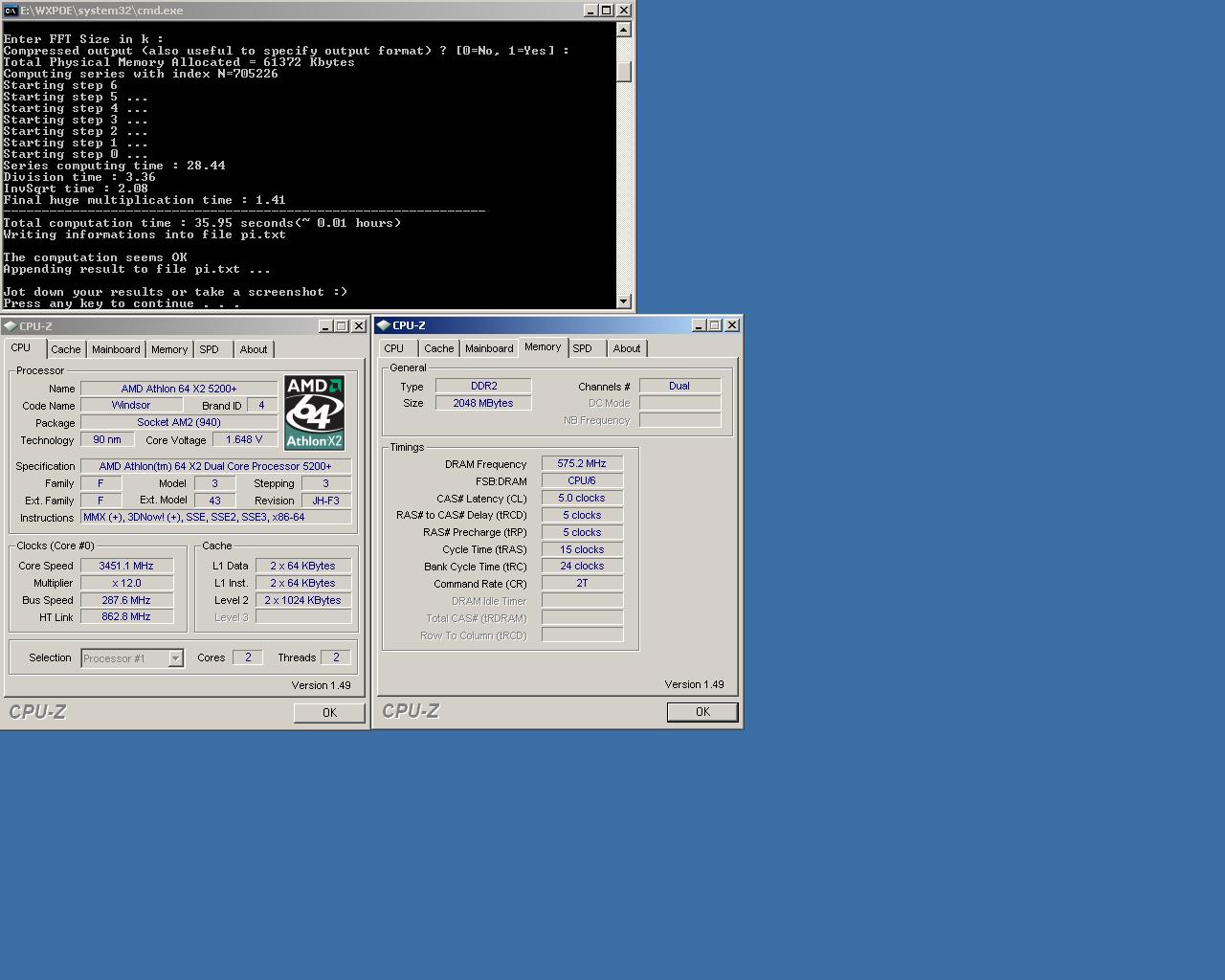Click the 'Total computation time' line in cmd

(x=202, y=223)
